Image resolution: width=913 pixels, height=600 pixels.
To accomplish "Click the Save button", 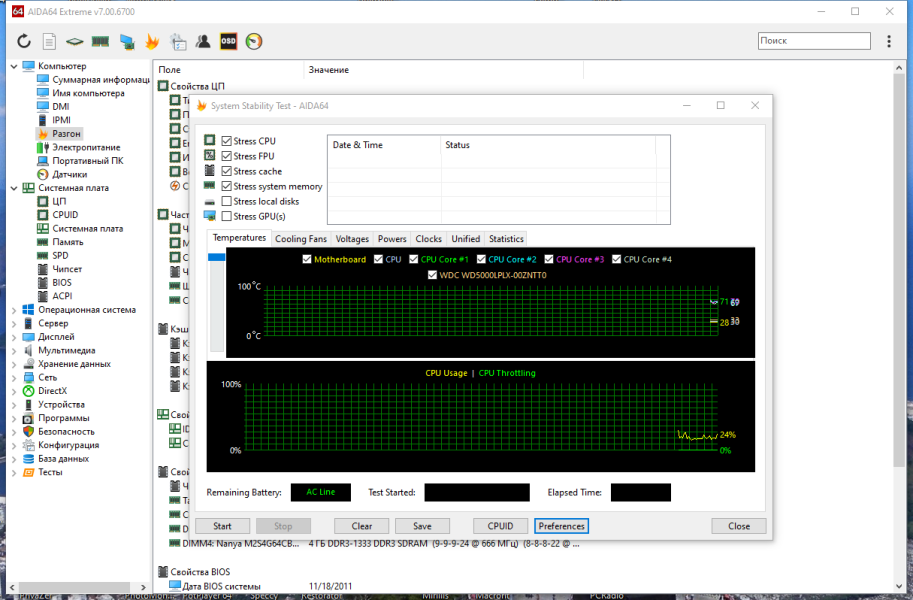I will pos(422,526).
